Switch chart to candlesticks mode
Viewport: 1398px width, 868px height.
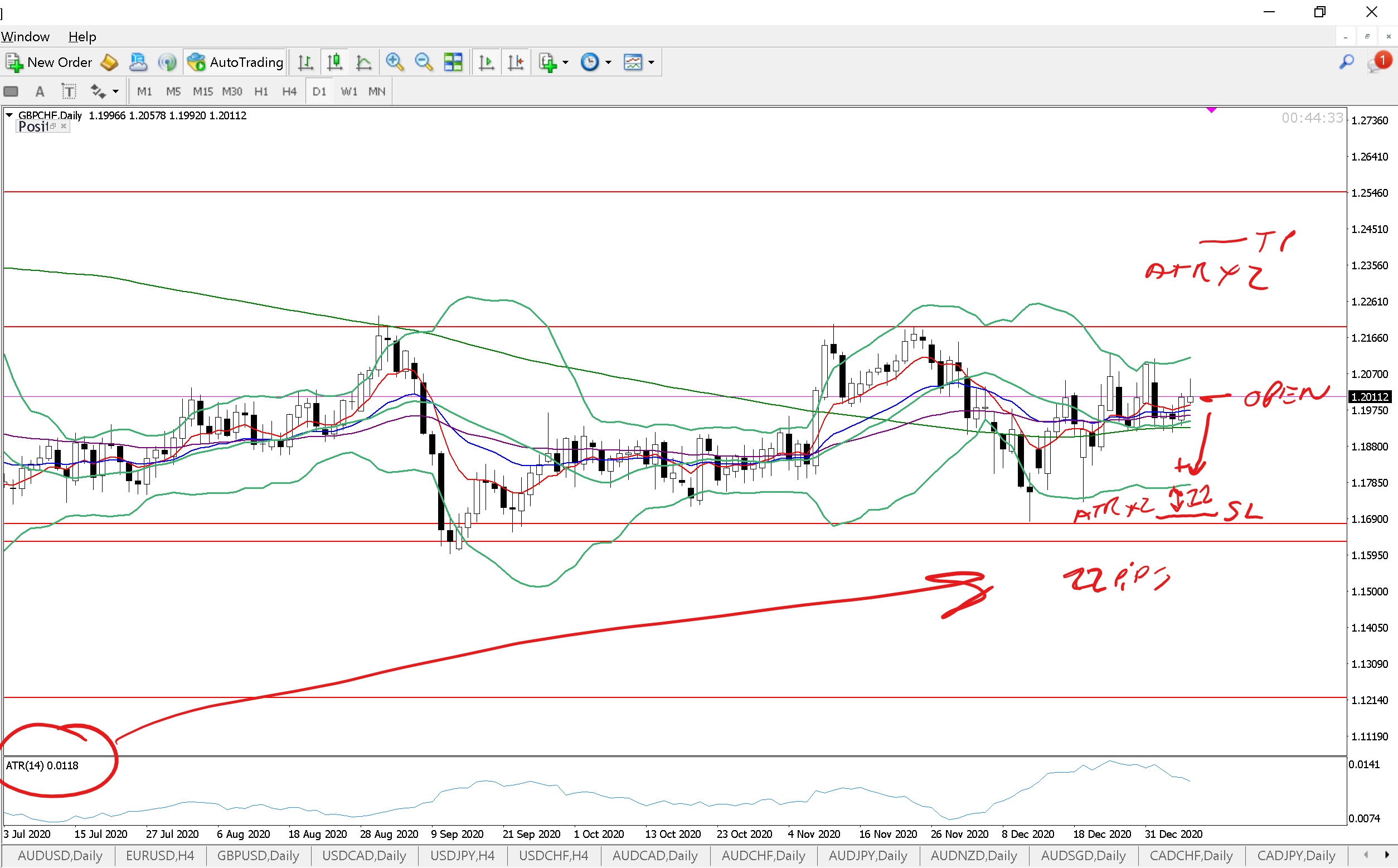coord(334,62)
